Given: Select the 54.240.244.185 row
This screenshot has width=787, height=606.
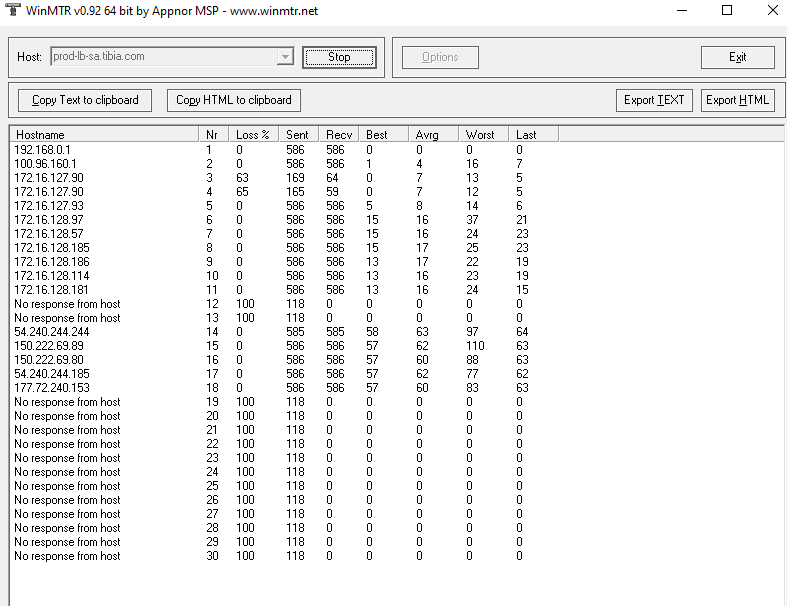Looking at the screenshot, I should pos(284,374).
